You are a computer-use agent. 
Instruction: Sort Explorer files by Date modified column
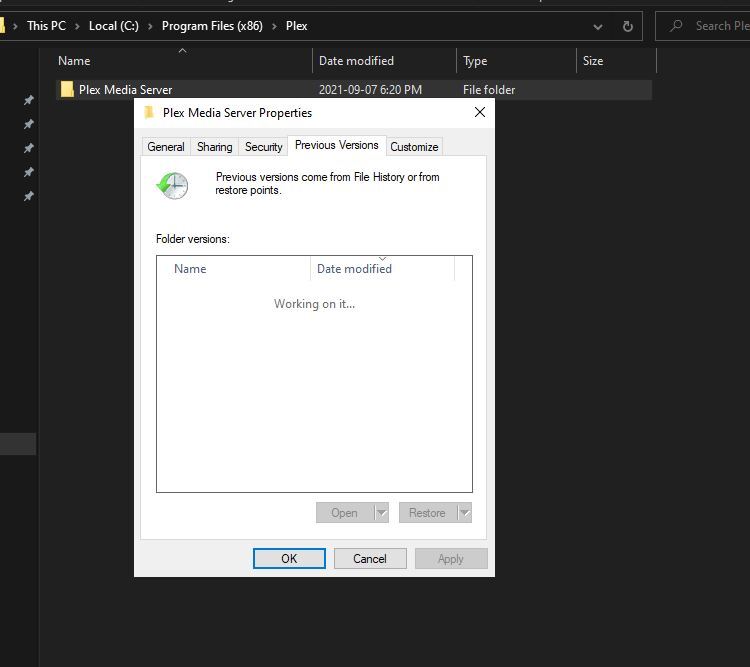tap(385, 61)
